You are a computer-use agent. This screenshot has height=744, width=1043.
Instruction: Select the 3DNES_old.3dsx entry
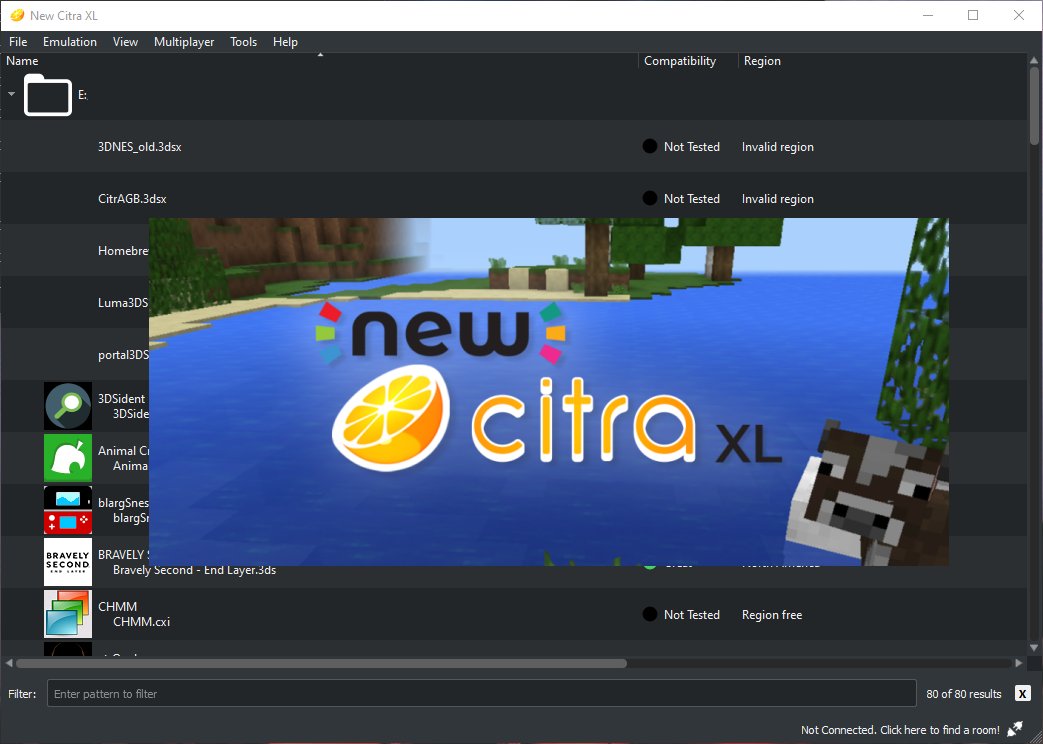pos(140,147)
